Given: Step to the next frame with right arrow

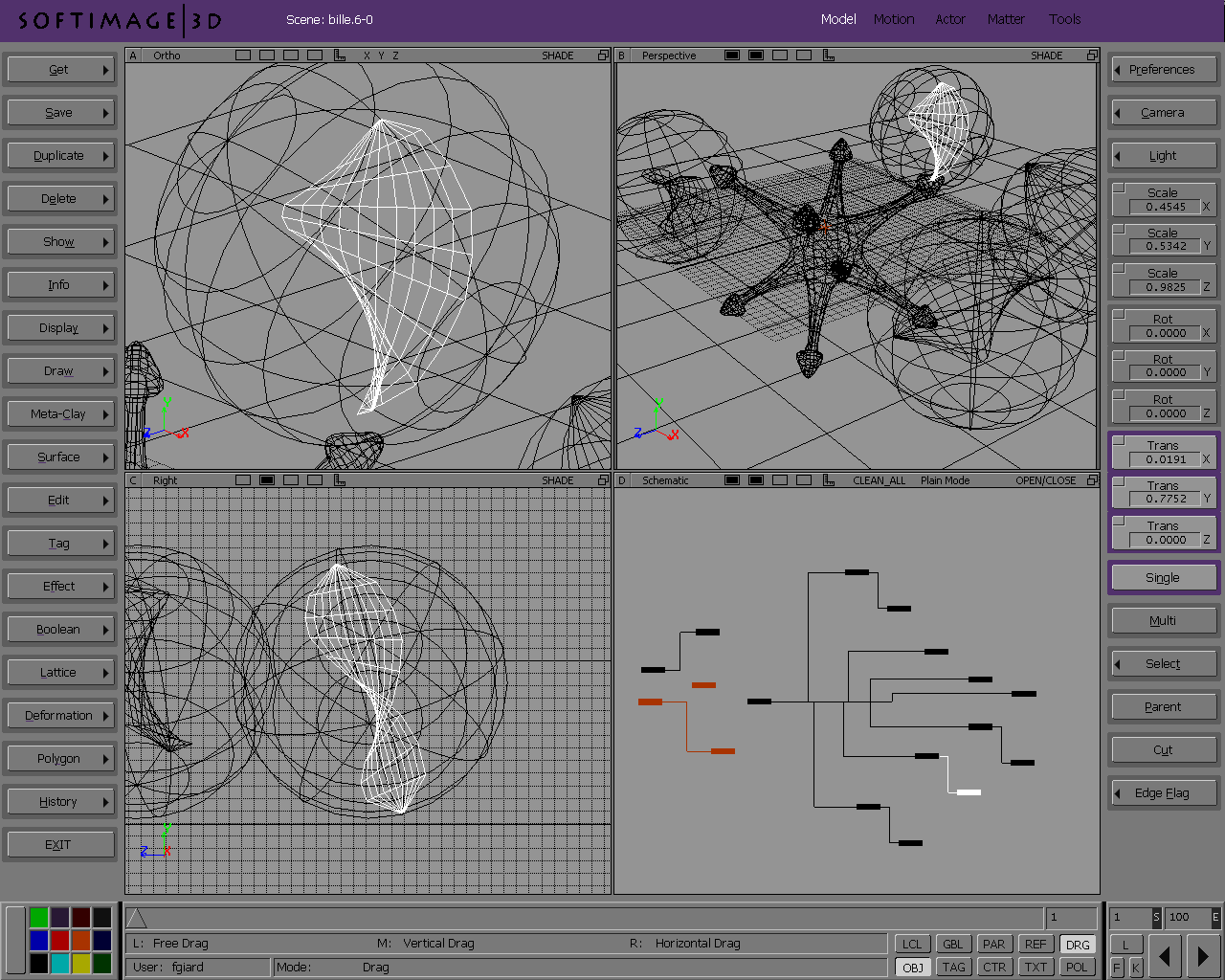Looking at the screenshot, I should point(1202,955).
